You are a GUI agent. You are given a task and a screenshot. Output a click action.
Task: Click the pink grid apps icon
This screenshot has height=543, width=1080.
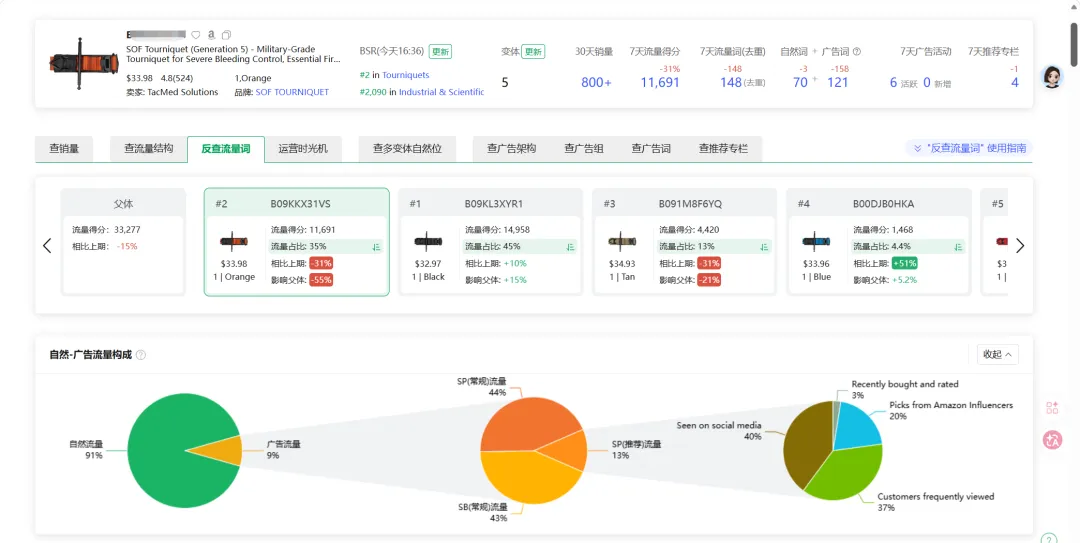click(x=1052, y=408)
